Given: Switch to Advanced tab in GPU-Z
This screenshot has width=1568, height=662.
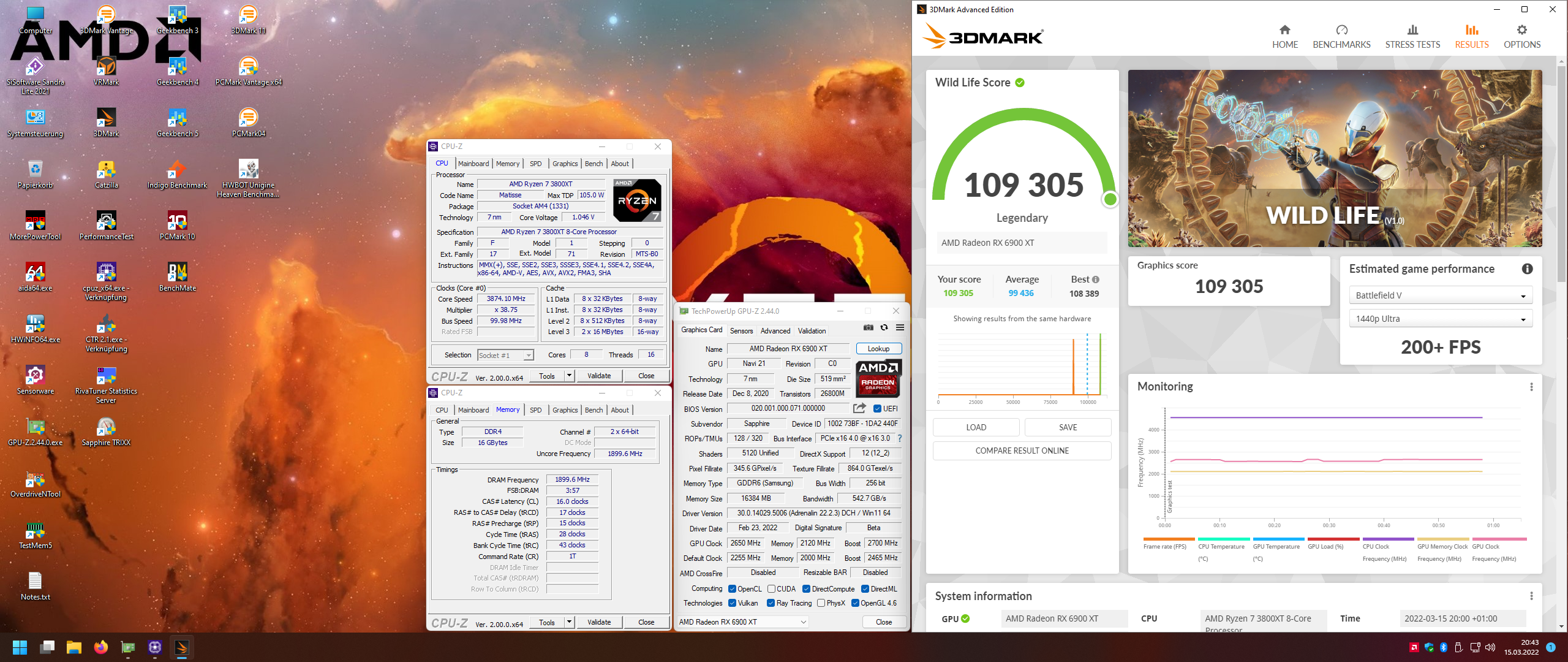Looking at the screenshot, I should (775, 331).
